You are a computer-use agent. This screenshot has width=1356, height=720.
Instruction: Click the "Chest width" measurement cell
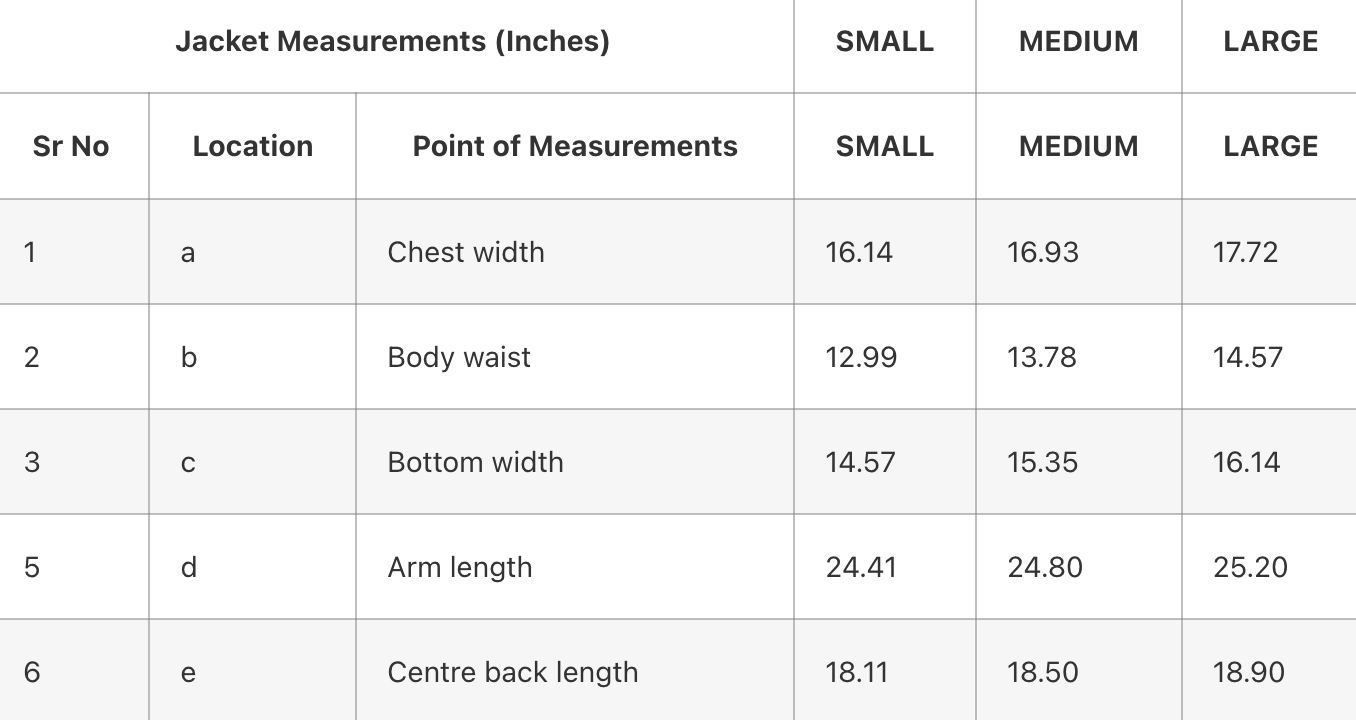coord(466,252)
